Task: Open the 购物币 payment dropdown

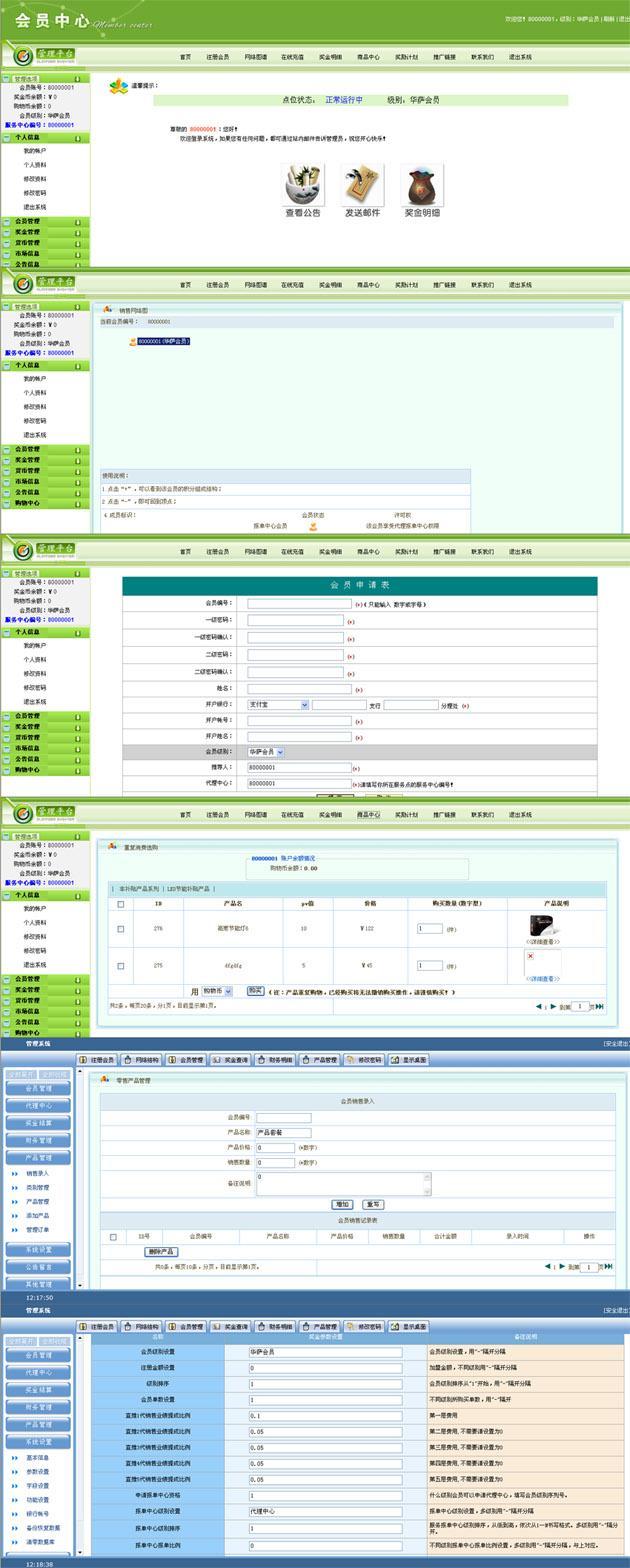Action: click(217, 991)
